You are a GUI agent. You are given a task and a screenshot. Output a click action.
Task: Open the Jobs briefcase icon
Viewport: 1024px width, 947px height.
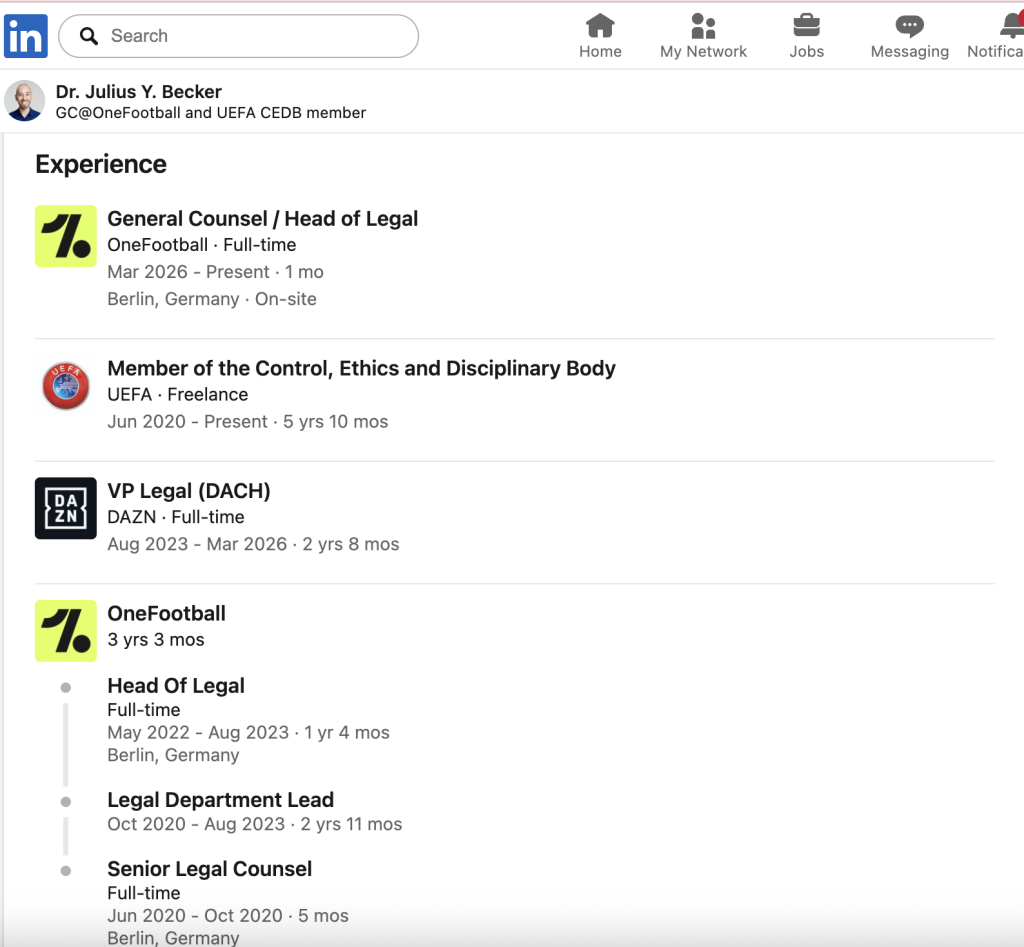[806, 25]
